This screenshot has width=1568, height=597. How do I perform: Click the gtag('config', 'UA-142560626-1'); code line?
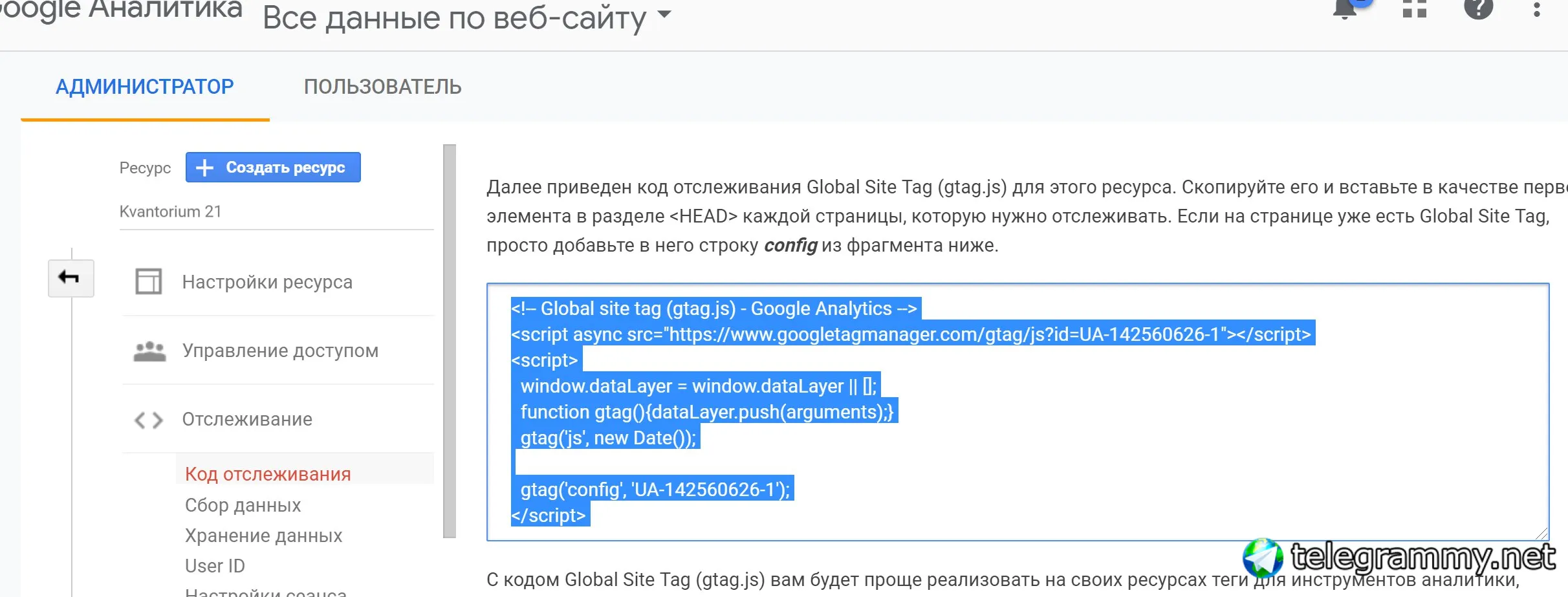[655, 490]
